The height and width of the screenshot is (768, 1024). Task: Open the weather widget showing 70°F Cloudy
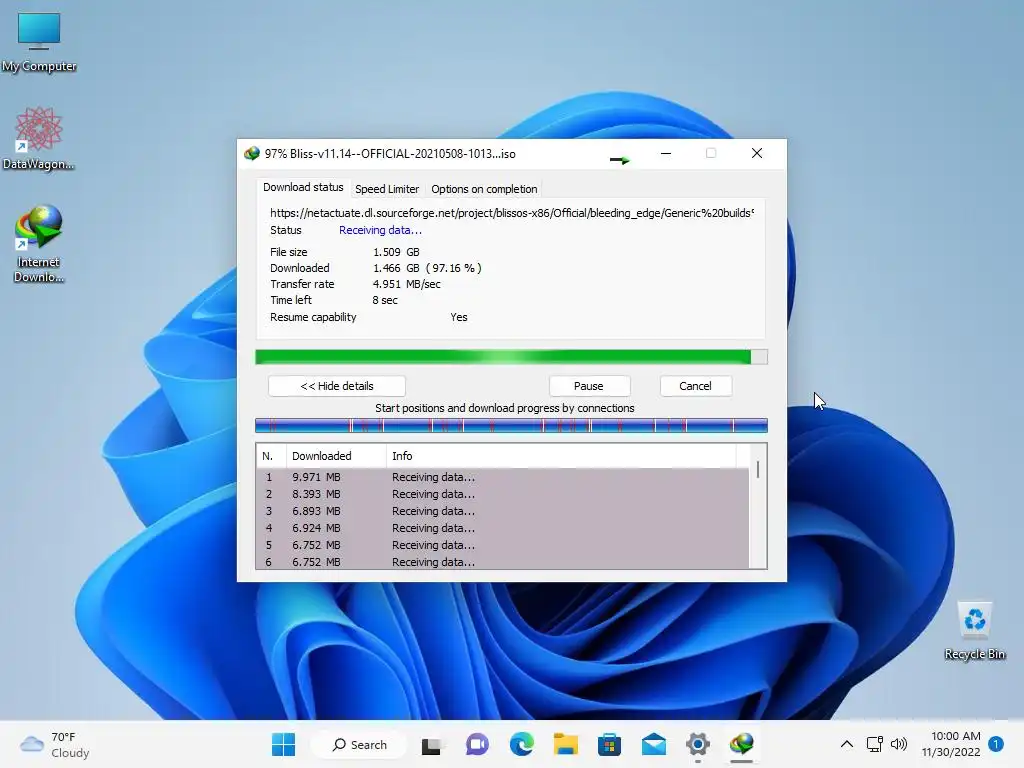55,744
